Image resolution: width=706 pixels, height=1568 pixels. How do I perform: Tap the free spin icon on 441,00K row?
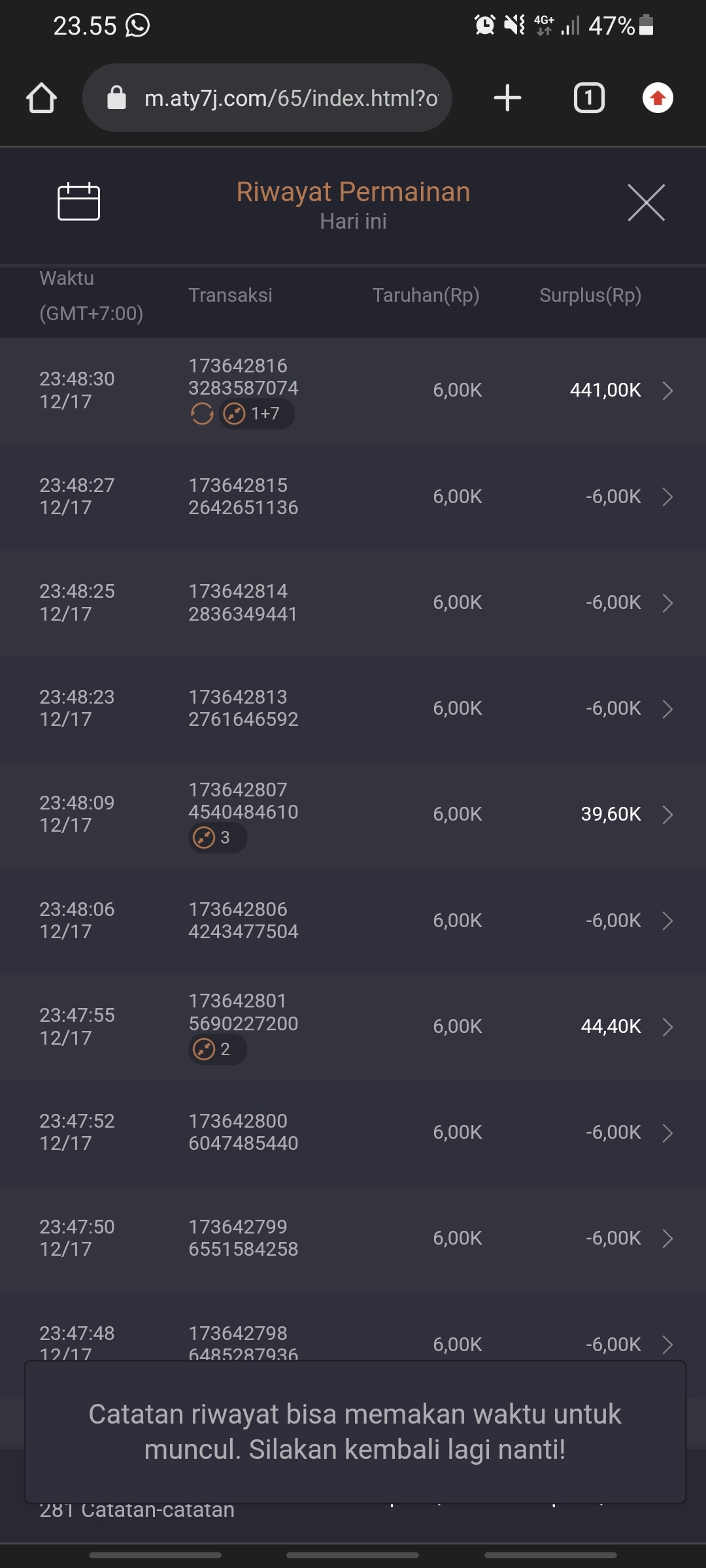click(202, 414)
